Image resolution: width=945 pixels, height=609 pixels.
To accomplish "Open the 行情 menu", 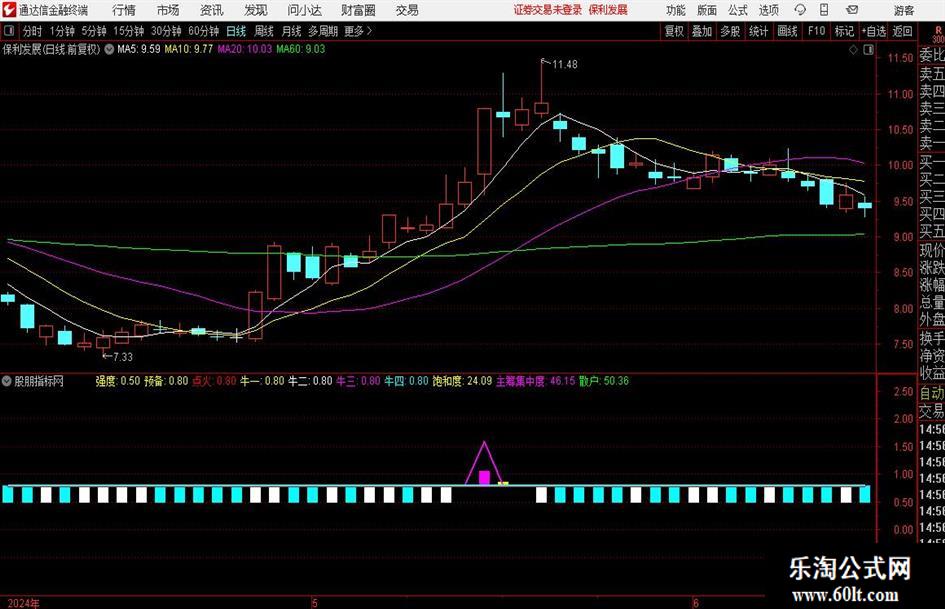I will (124, 10).
